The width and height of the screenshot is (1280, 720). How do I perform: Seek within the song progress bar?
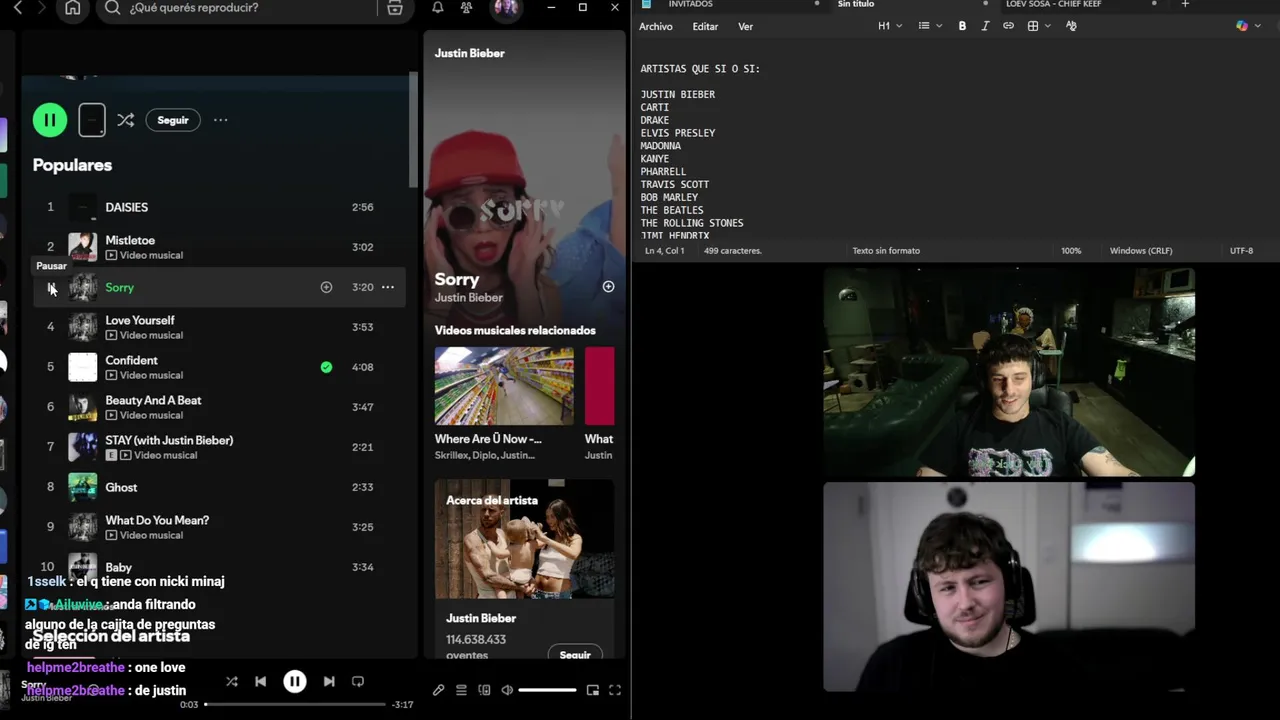pyautogui.click(x=295, y=704)
